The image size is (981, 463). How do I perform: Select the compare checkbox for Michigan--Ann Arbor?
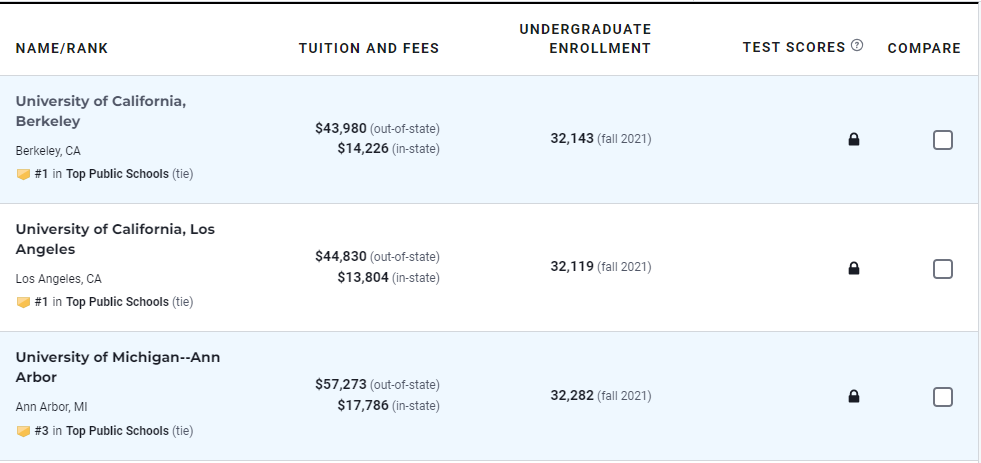tap(943, 397)
